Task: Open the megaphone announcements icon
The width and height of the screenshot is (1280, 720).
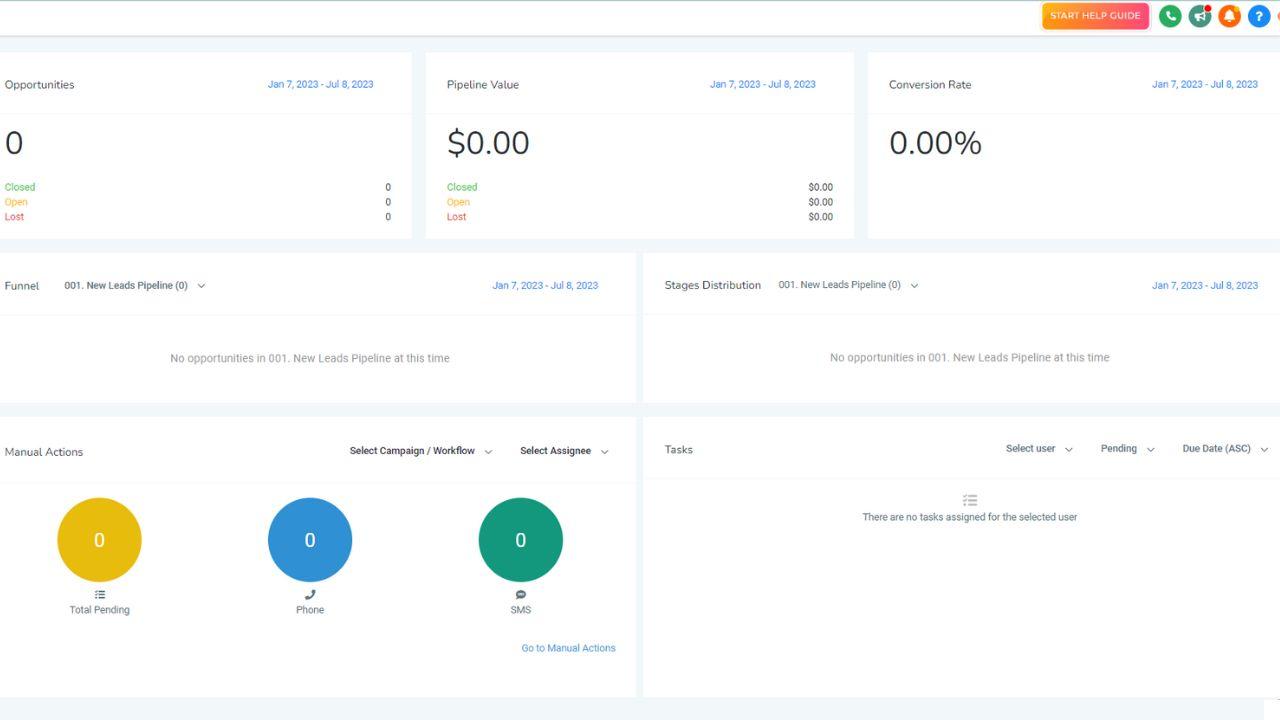Action: (x=1200, y=16)
